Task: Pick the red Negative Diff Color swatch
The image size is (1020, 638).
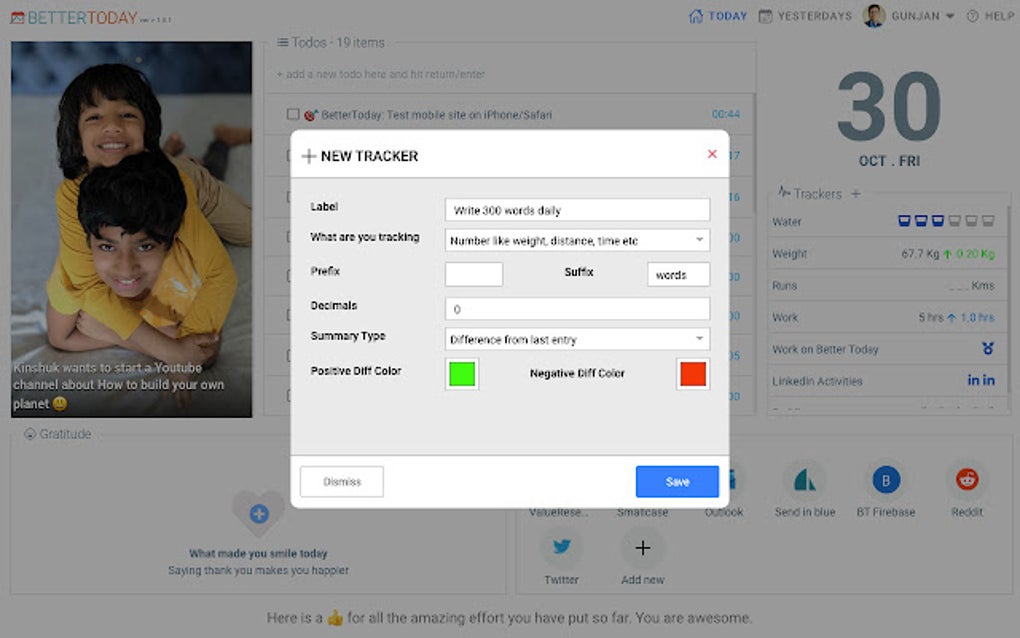Action: [693, 374]
